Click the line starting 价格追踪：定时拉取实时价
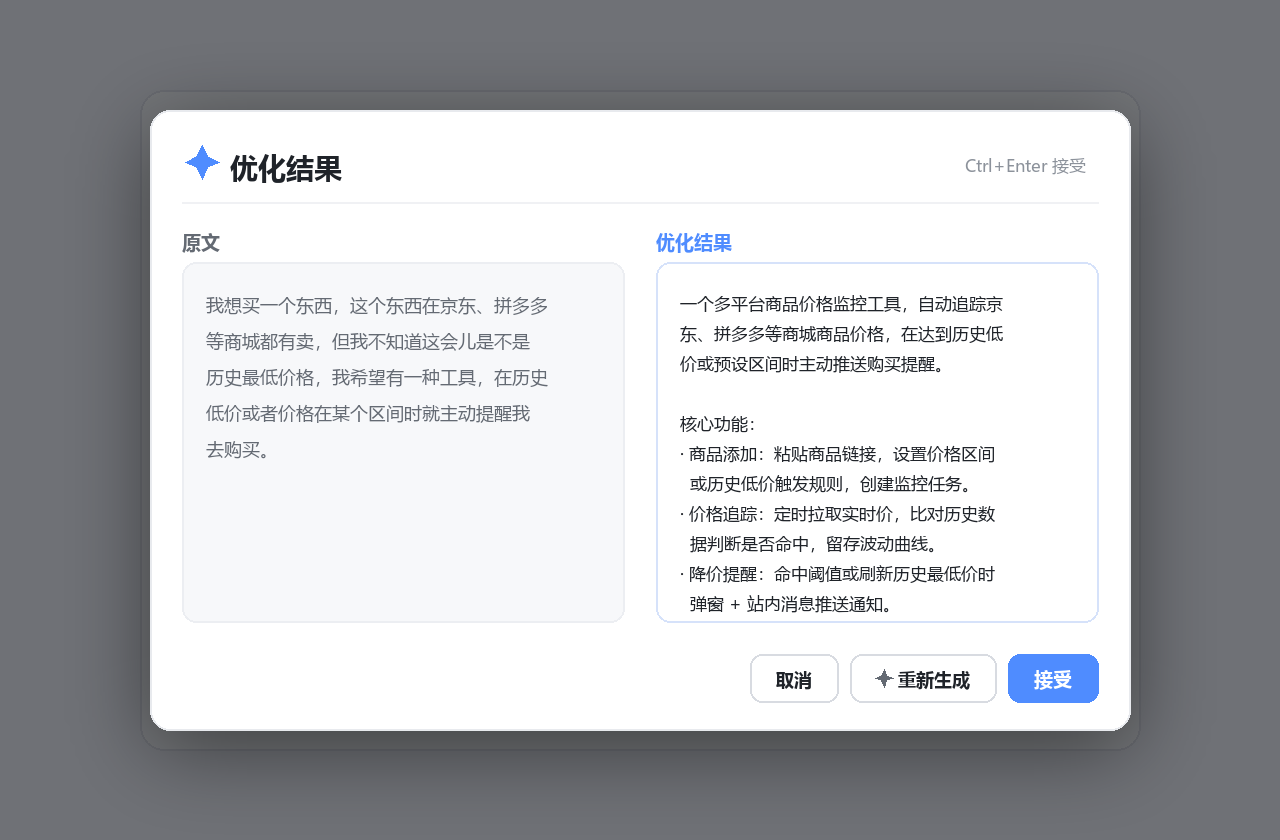The image size is (1280, 840). click(837, 514)
